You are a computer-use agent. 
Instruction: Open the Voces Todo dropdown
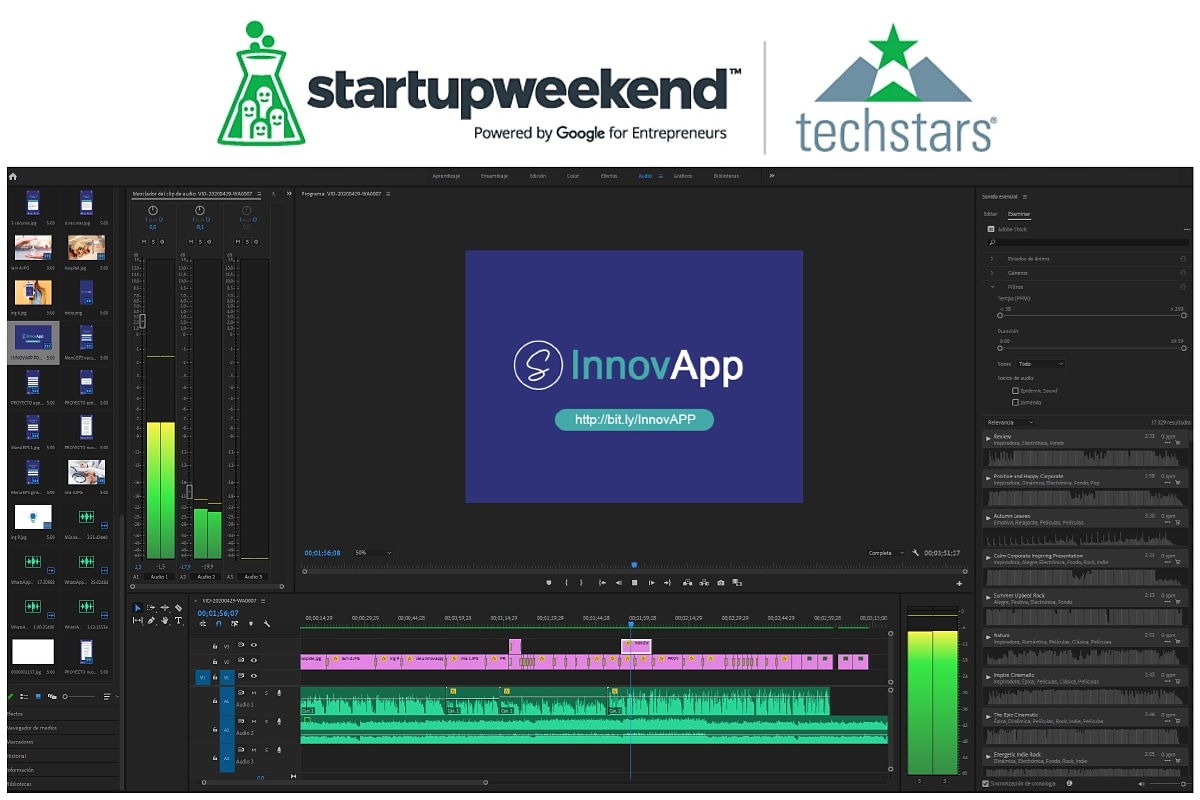pos(1040,364)
